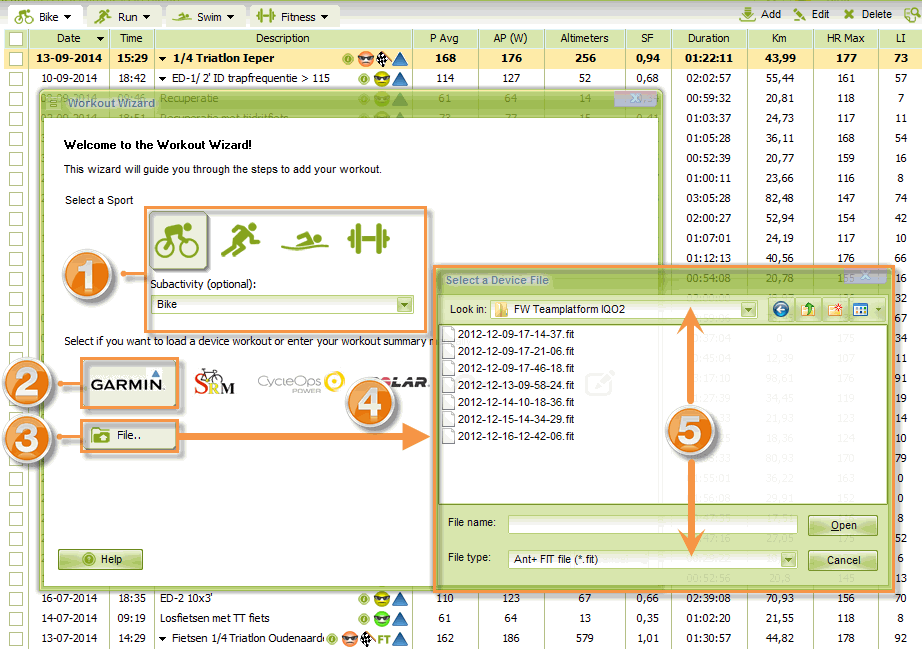This screenshot has width=922, height=651.
Task: Switch to the Run tab
Action: point(124,16)
